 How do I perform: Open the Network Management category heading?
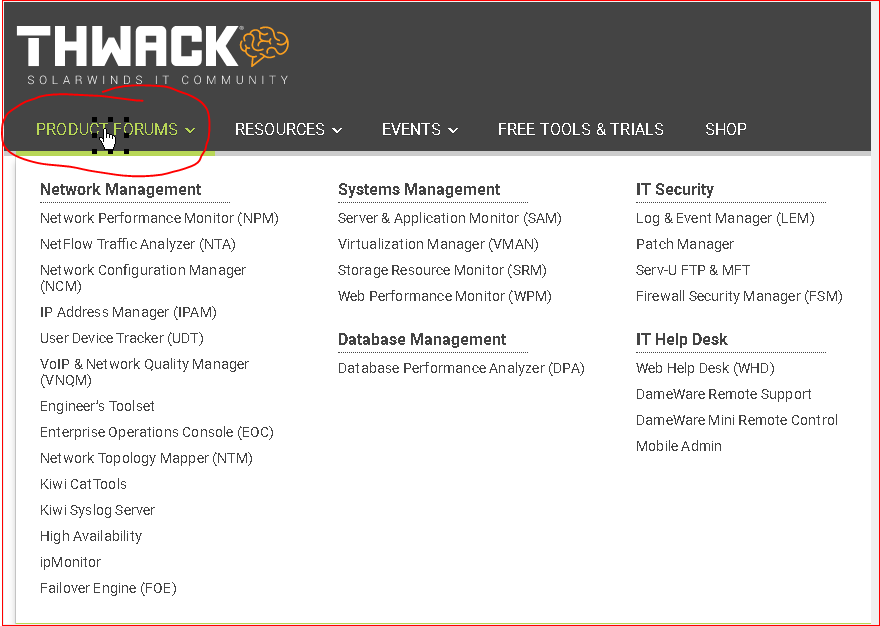[121, 189]
